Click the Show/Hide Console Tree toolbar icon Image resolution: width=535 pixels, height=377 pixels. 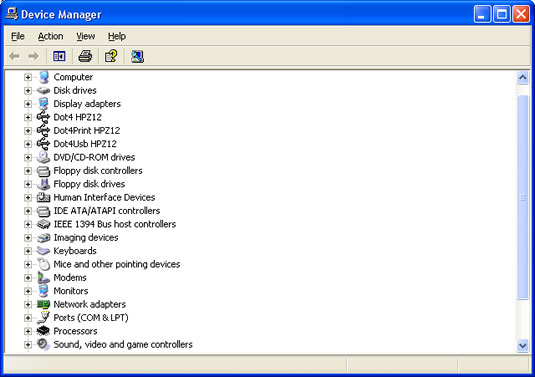click(x=59, y=56)
